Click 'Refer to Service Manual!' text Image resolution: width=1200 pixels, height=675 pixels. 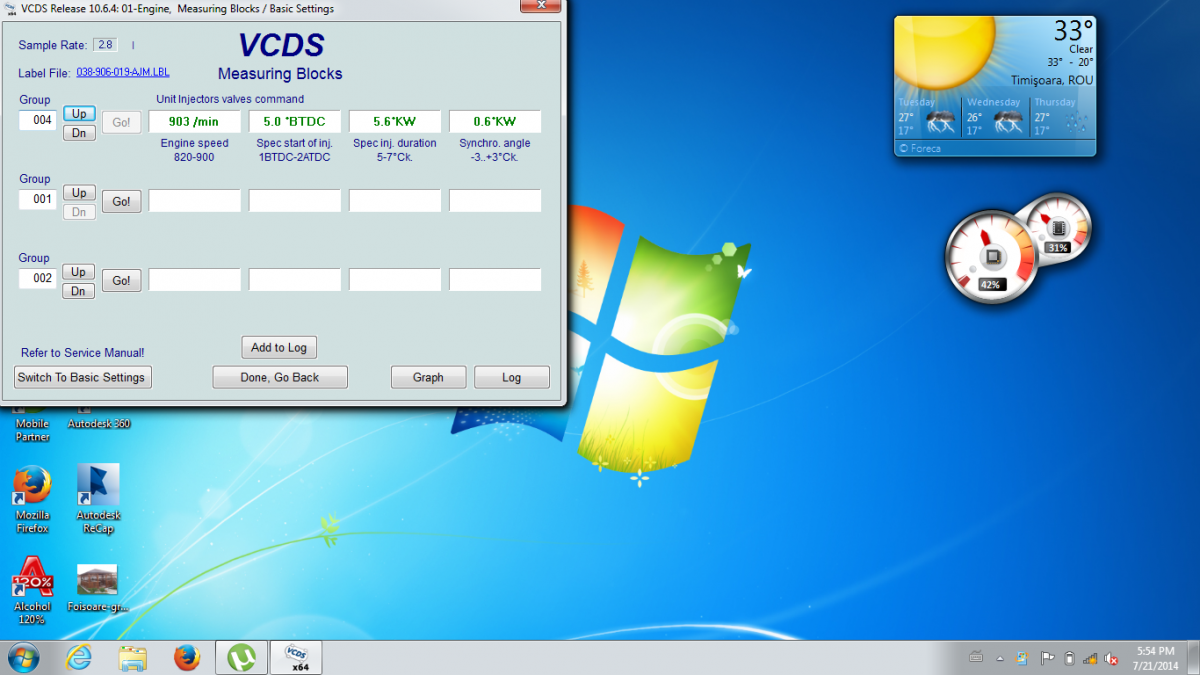click(83, 353)
